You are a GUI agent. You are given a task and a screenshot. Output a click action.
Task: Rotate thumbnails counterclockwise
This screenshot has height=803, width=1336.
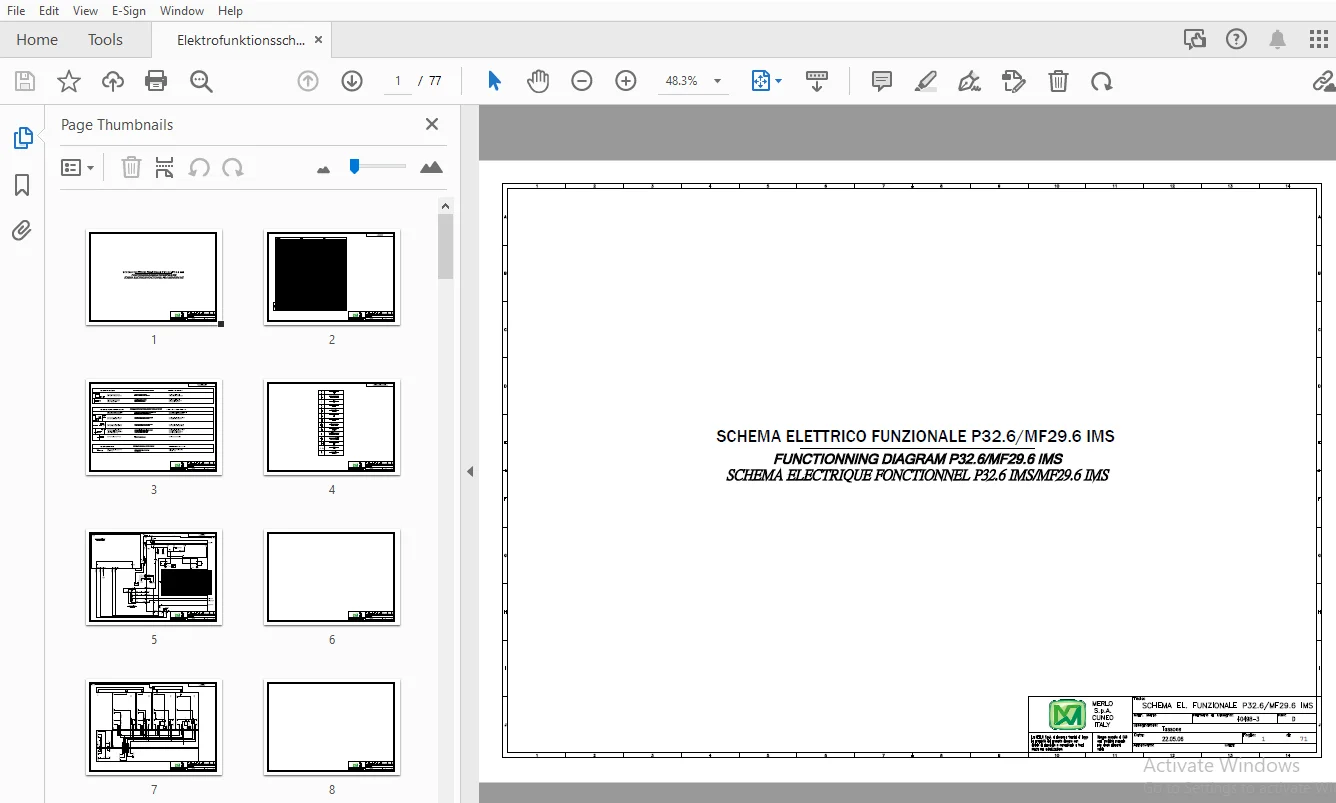tap(199, 167)
